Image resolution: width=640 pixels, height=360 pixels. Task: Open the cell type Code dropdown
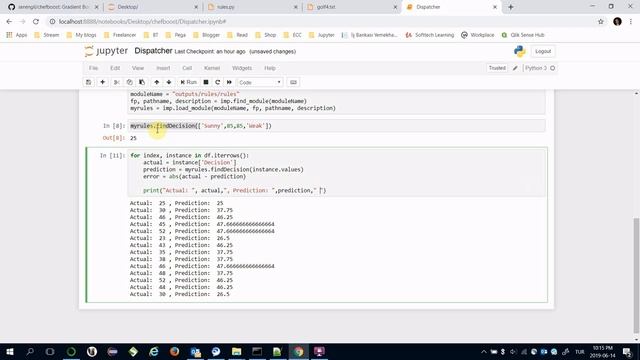pyautogui.click(x=260, y=82)
